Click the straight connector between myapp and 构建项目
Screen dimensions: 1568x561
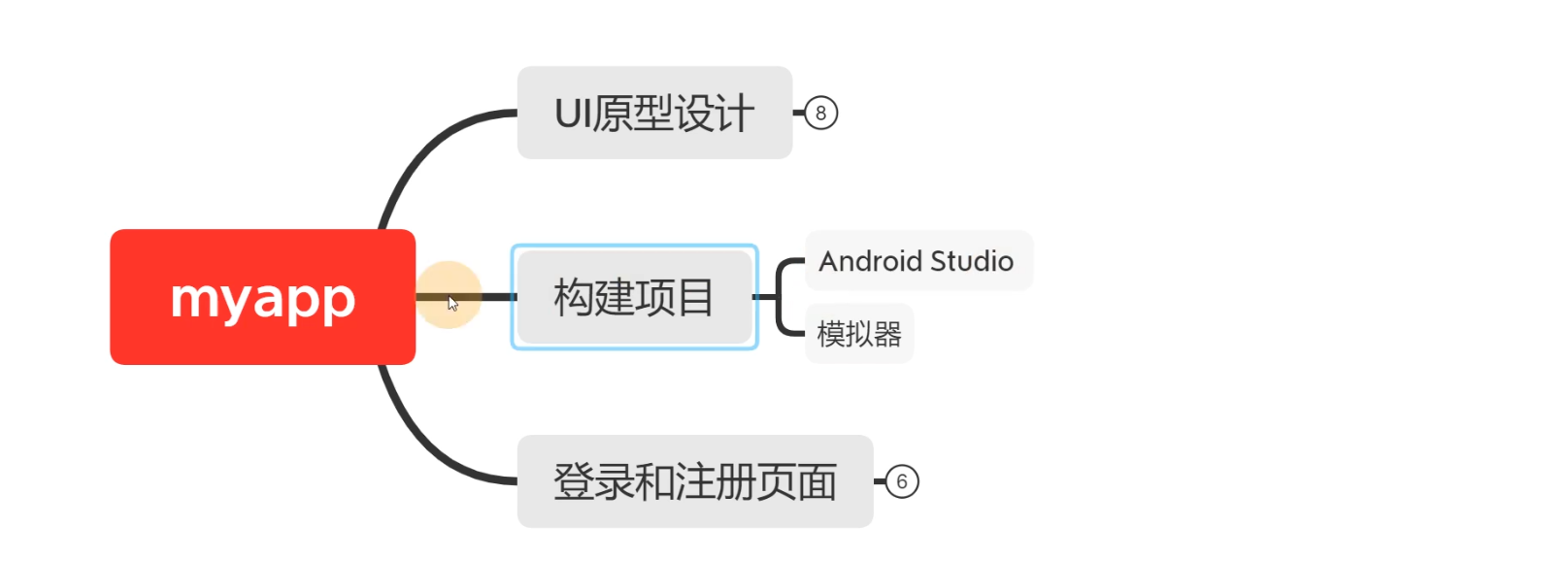pyautogui.click(x=495, y=297)
